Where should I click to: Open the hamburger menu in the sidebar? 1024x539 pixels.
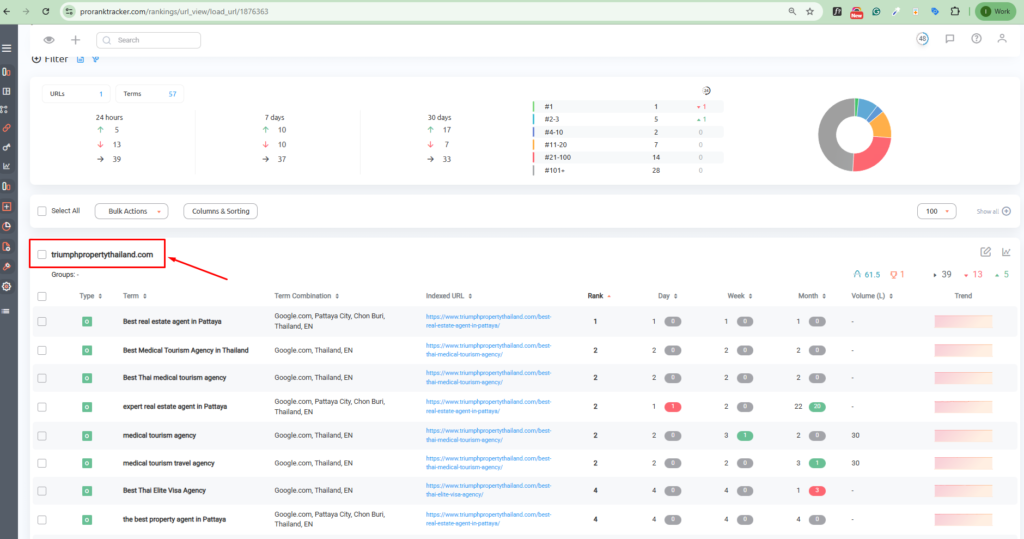(7, 48)
